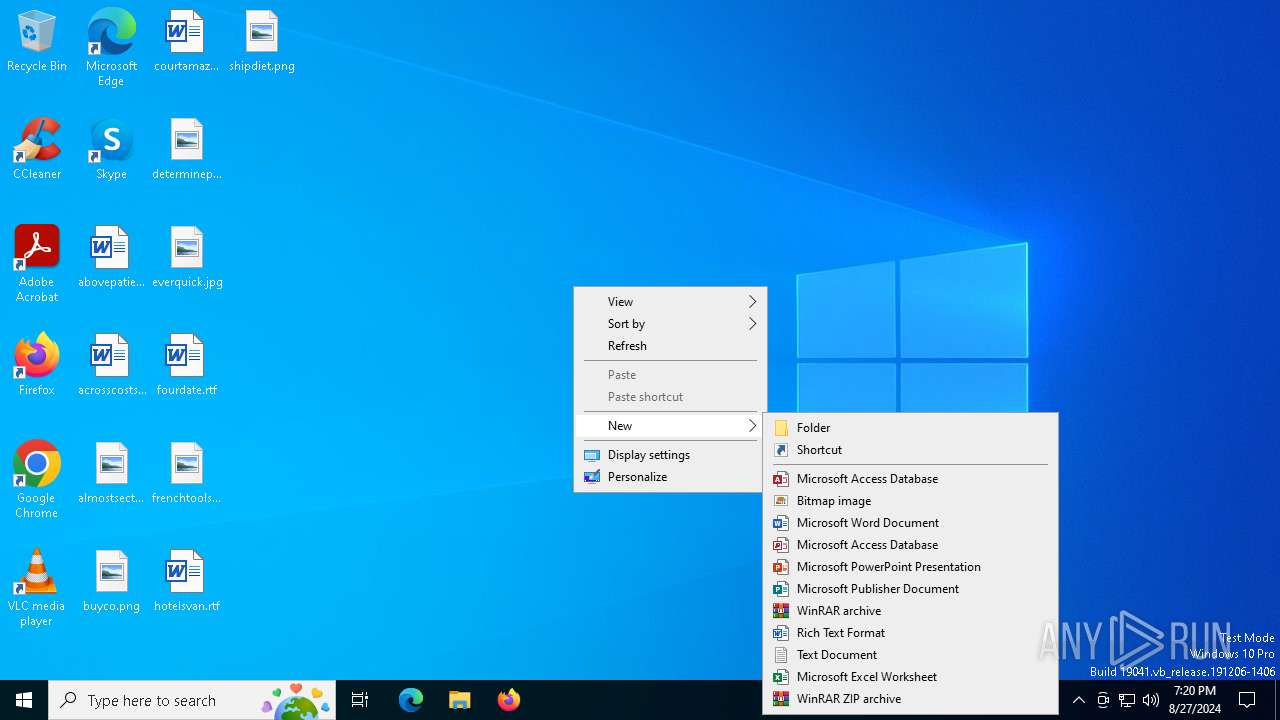Screen dimensions: 1280x720
Task: Expand the New submenu entry
Action: tap(671, 426)
